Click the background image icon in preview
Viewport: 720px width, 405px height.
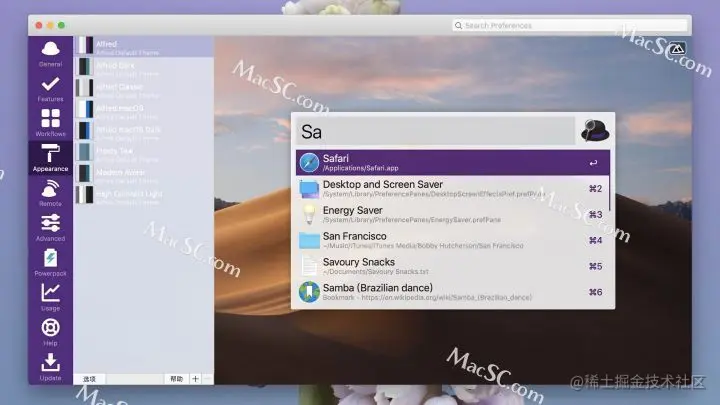pos(677,48)
